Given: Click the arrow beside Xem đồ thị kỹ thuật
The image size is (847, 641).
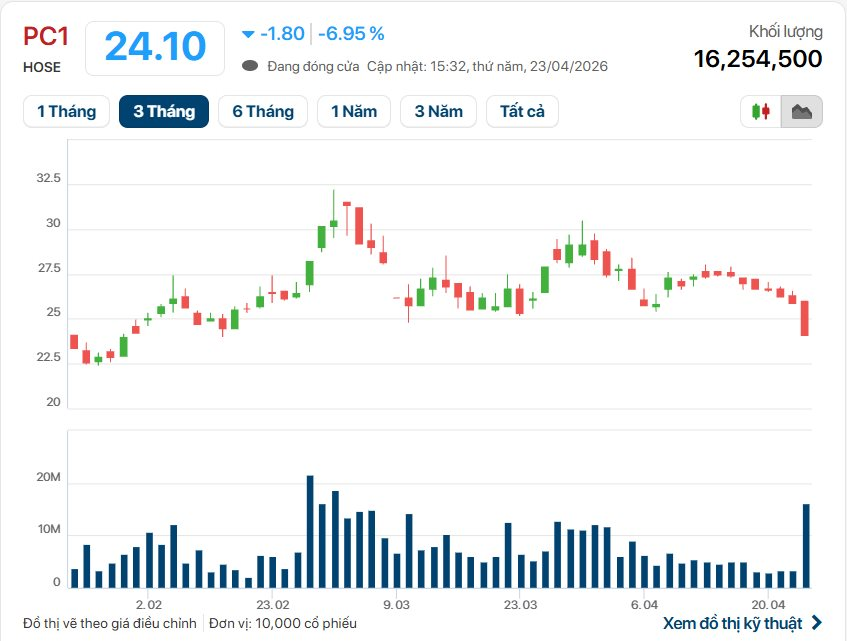Looking at the screenshot, I should (817, 623).
